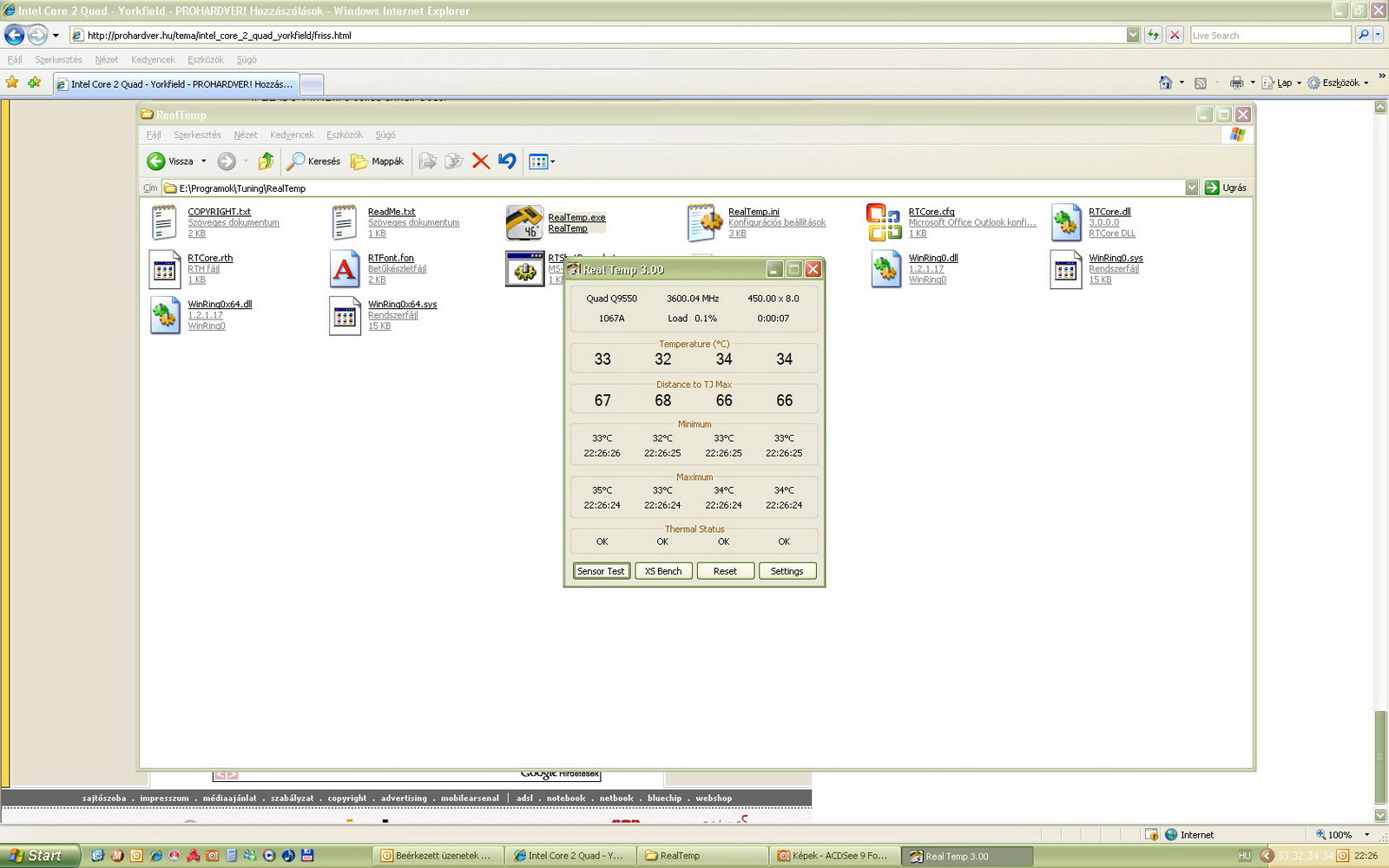Switch to Beérkezett üzenetek taskbar window
Image resolution: width=1389 pixels, height=868 pixels.
[437, 856]
